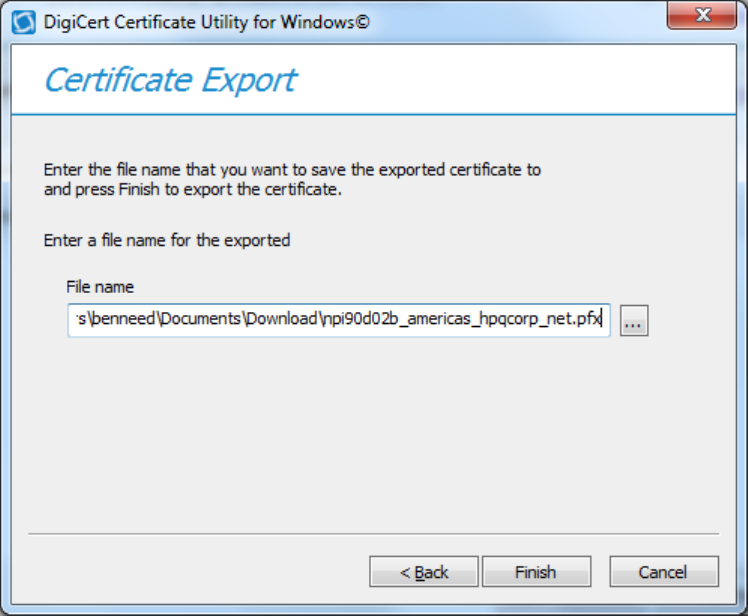The height and width of the screenshot is (616, 748).
Task: Open the file browse ellipsis button
Action: click(634, 321)
